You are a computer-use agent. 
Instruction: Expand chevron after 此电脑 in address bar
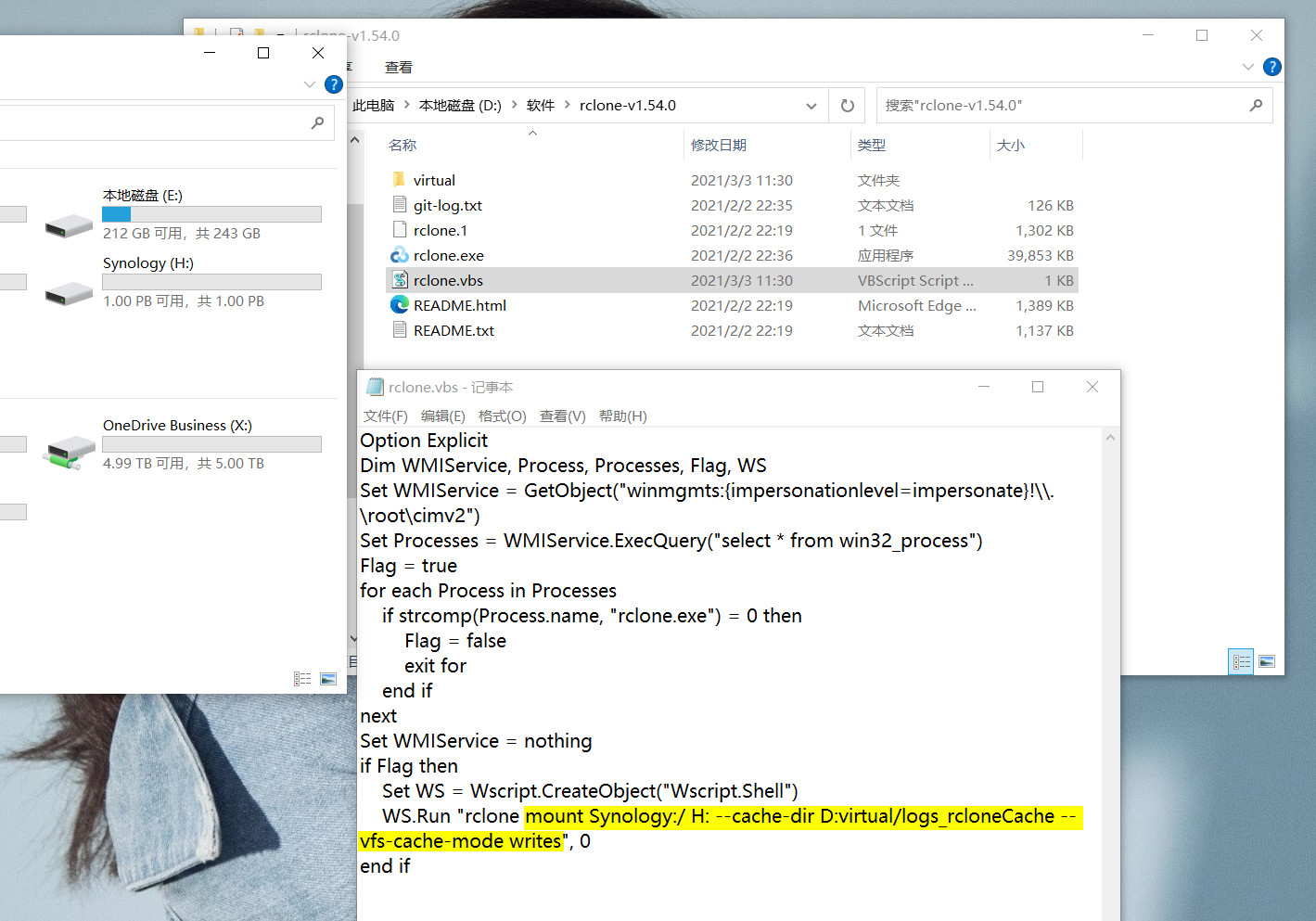click(406, 105)
